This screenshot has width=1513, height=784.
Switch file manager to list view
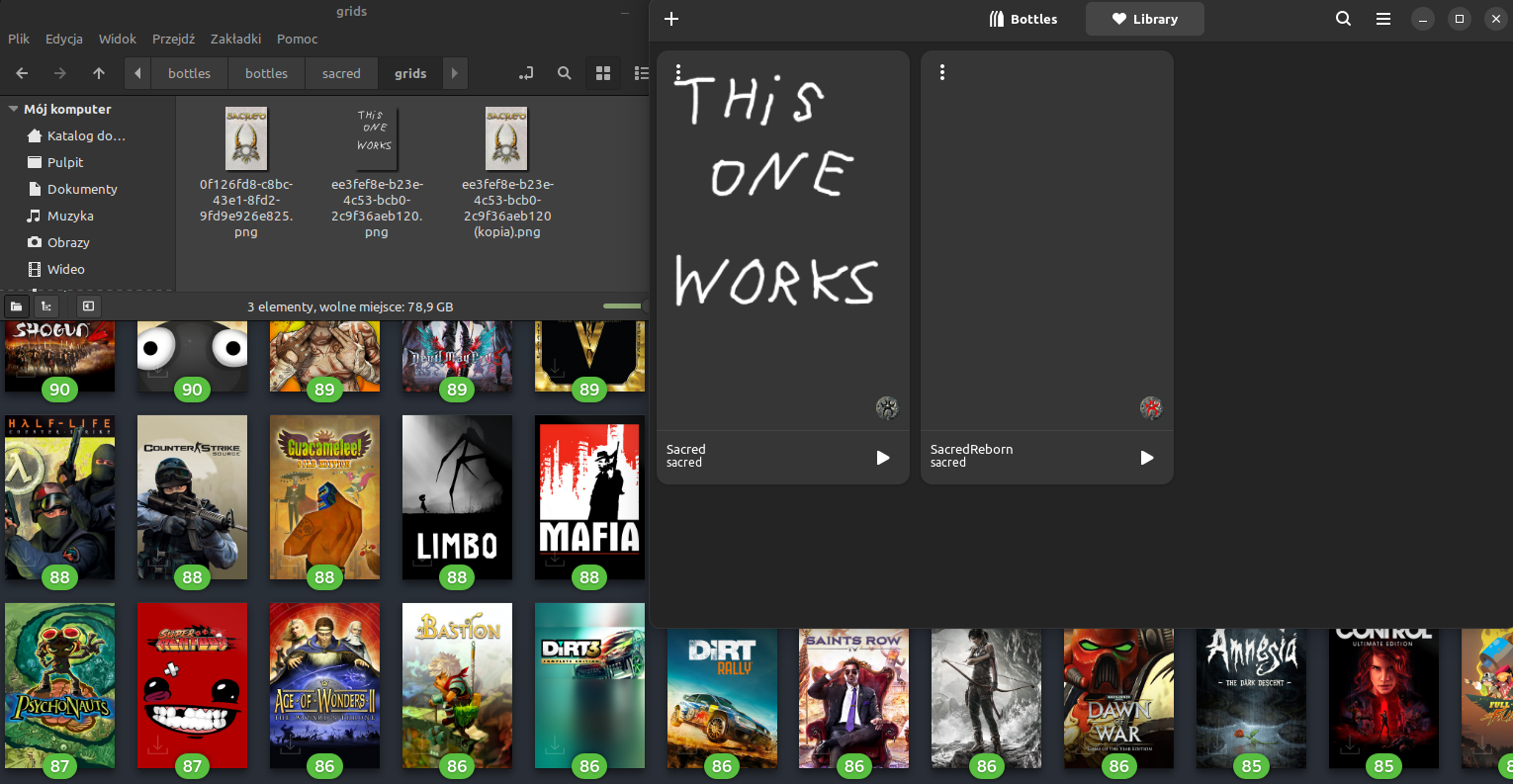tap(640, 73)
